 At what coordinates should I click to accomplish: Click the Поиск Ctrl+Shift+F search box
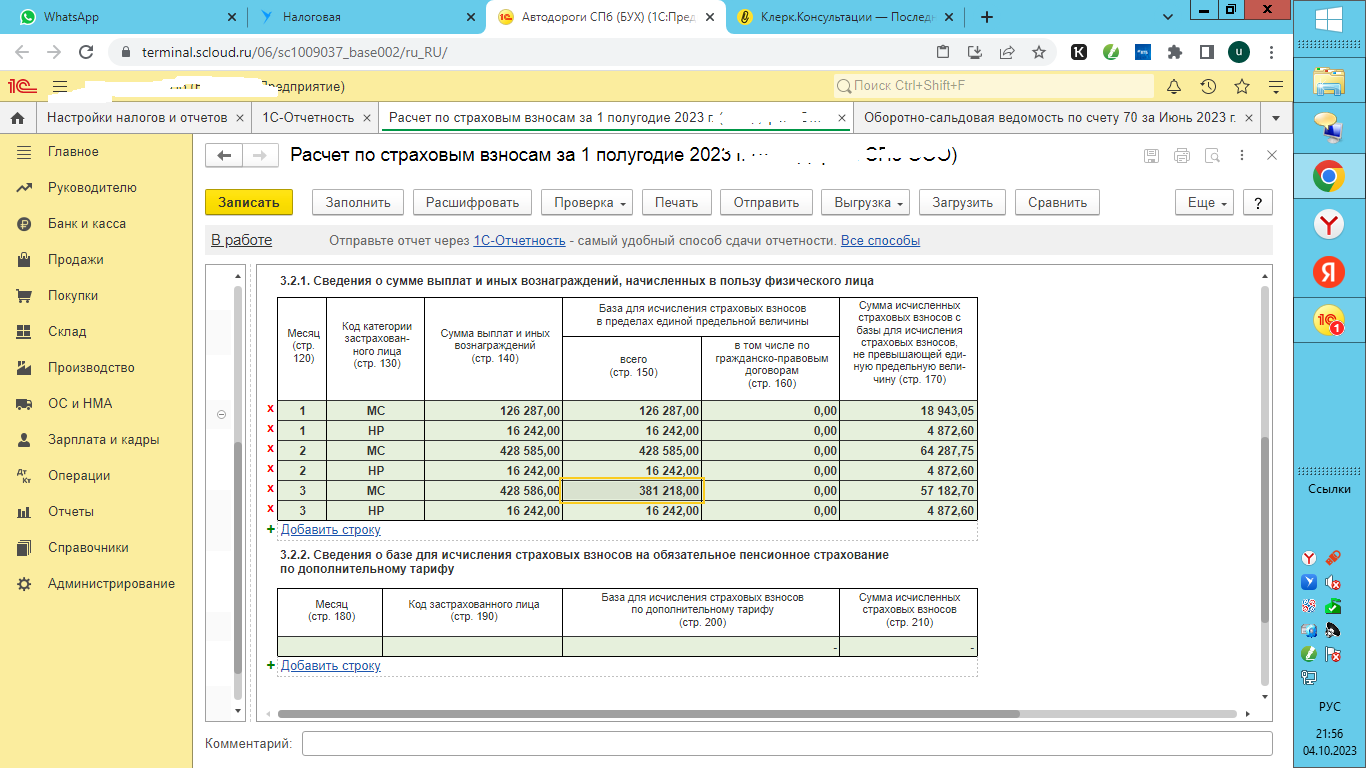[x=994, y=86]
